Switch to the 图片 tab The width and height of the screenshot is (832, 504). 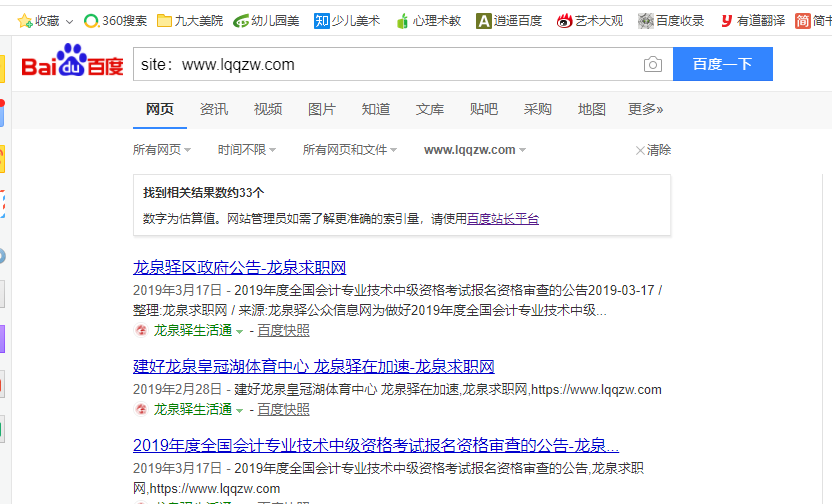point(322,109)
